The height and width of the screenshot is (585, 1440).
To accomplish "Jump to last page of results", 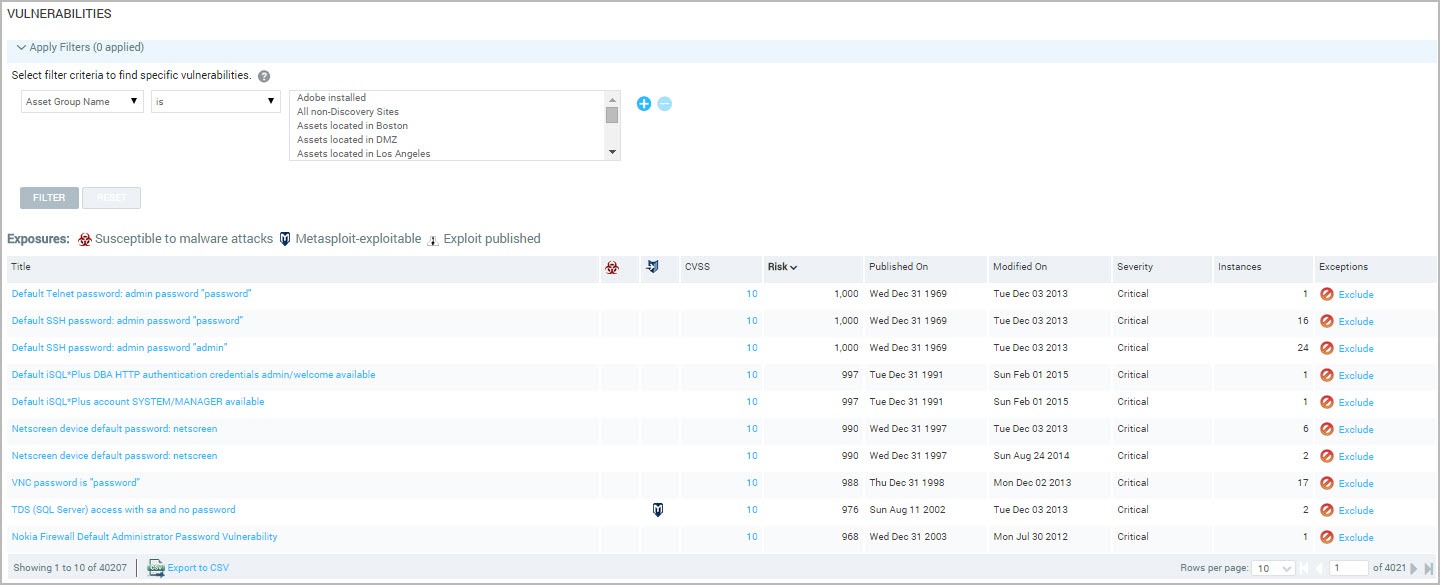I will click(x=1429, y=568).
